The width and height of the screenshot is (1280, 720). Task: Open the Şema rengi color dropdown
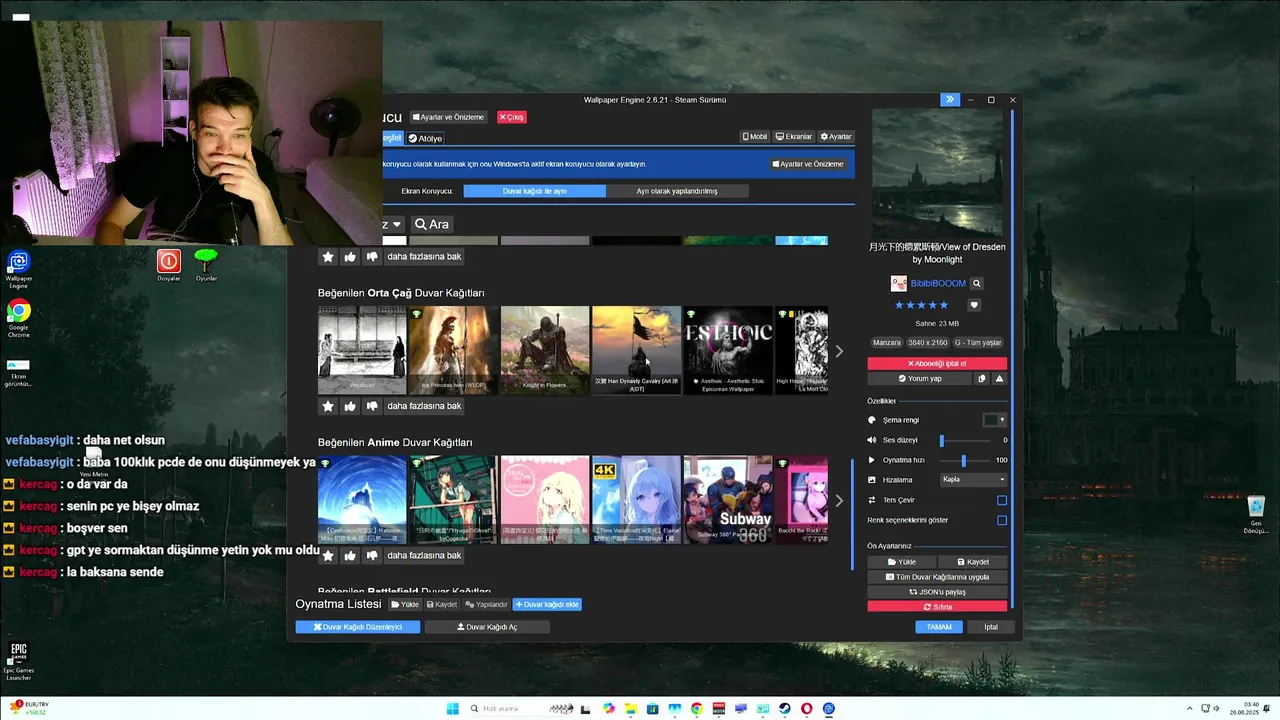(994, 420)
